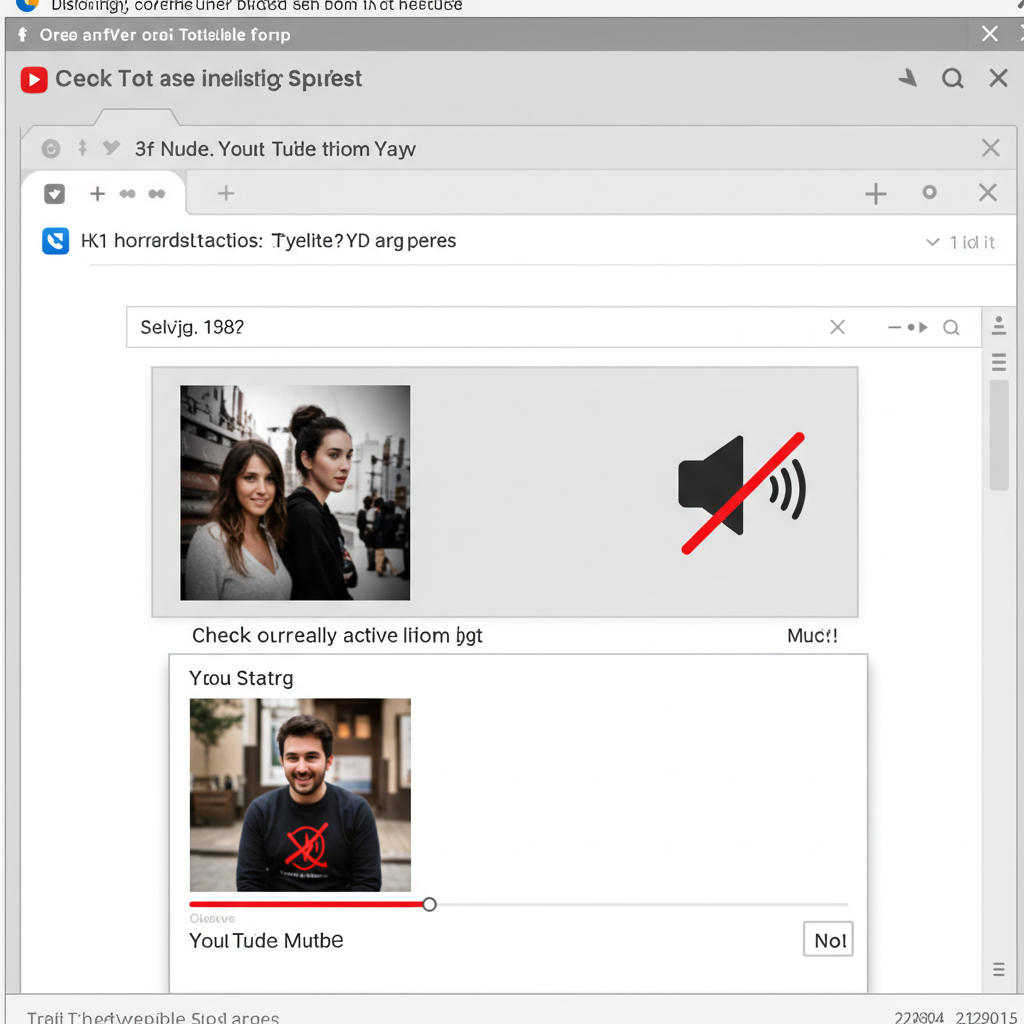Click the large plus icon on the tab bar's right
The image size is (1024, 1024).
pyautogui.click(x=876, y=194)
